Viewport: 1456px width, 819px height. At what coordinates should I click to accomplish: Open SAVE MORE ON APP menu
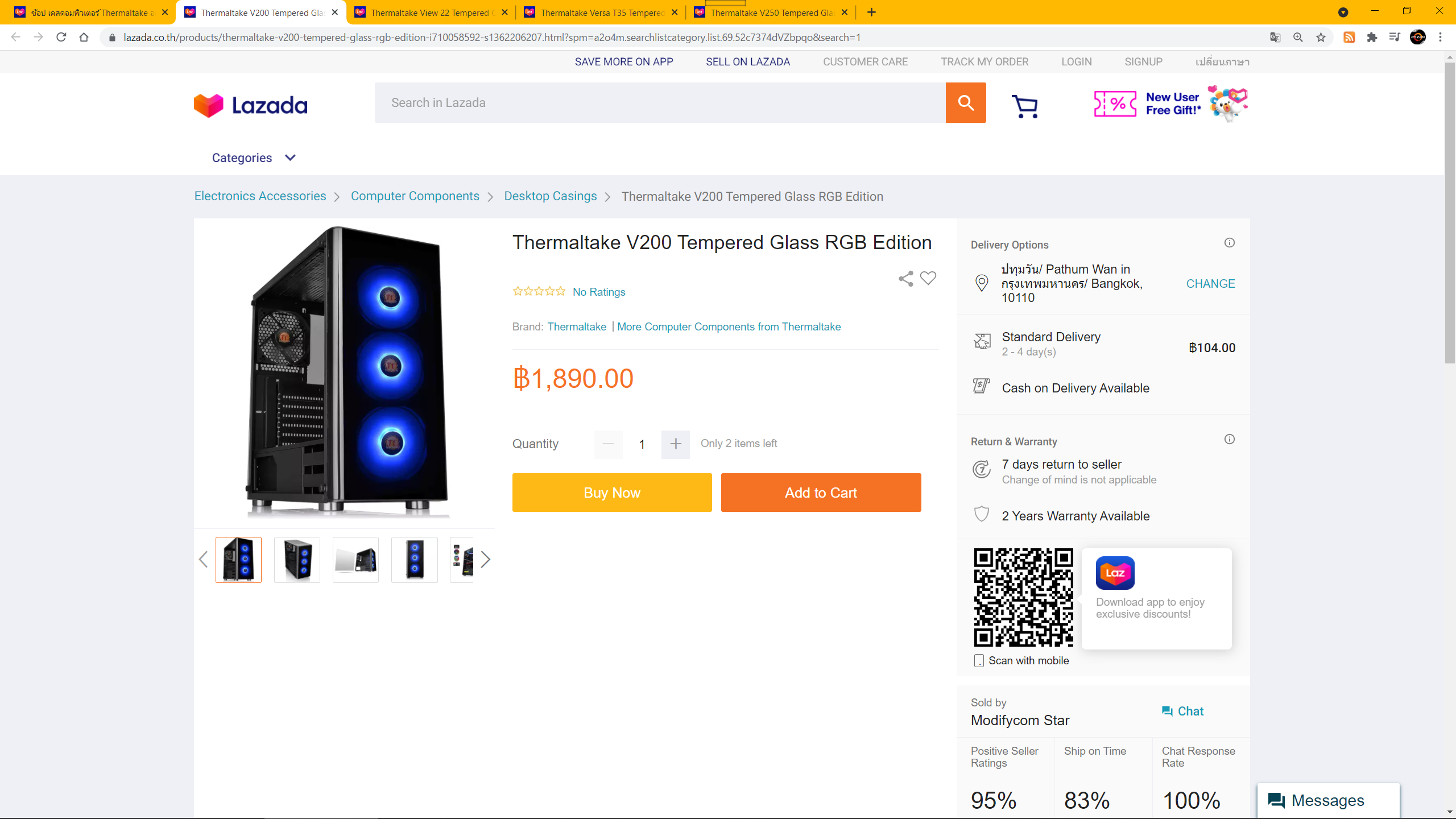pyautogui.click(x=624, y=61)
